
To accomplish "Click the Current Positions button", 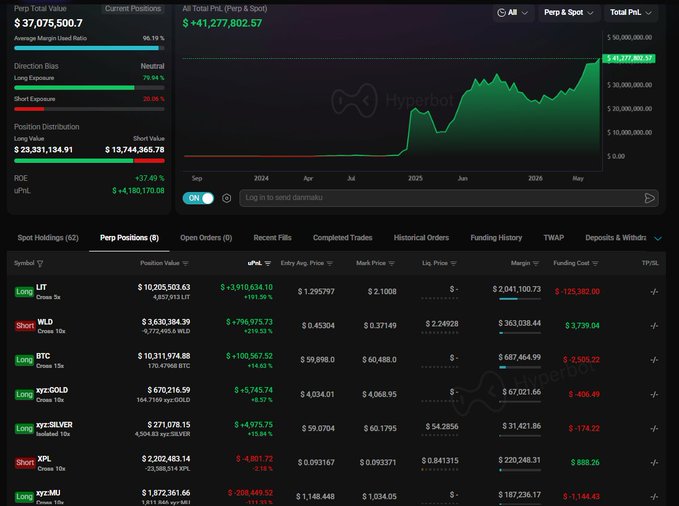I will 133,9.
